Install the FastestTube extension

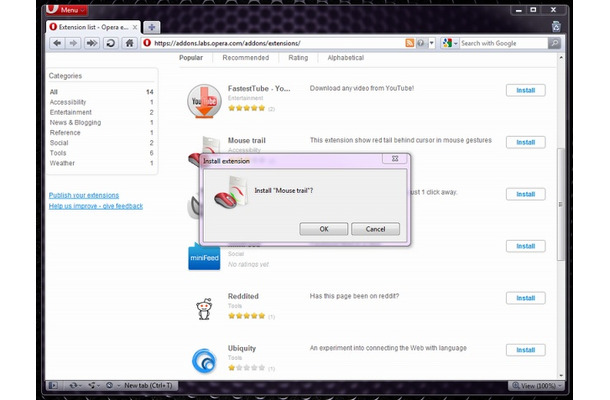click(x=526, y=90)
